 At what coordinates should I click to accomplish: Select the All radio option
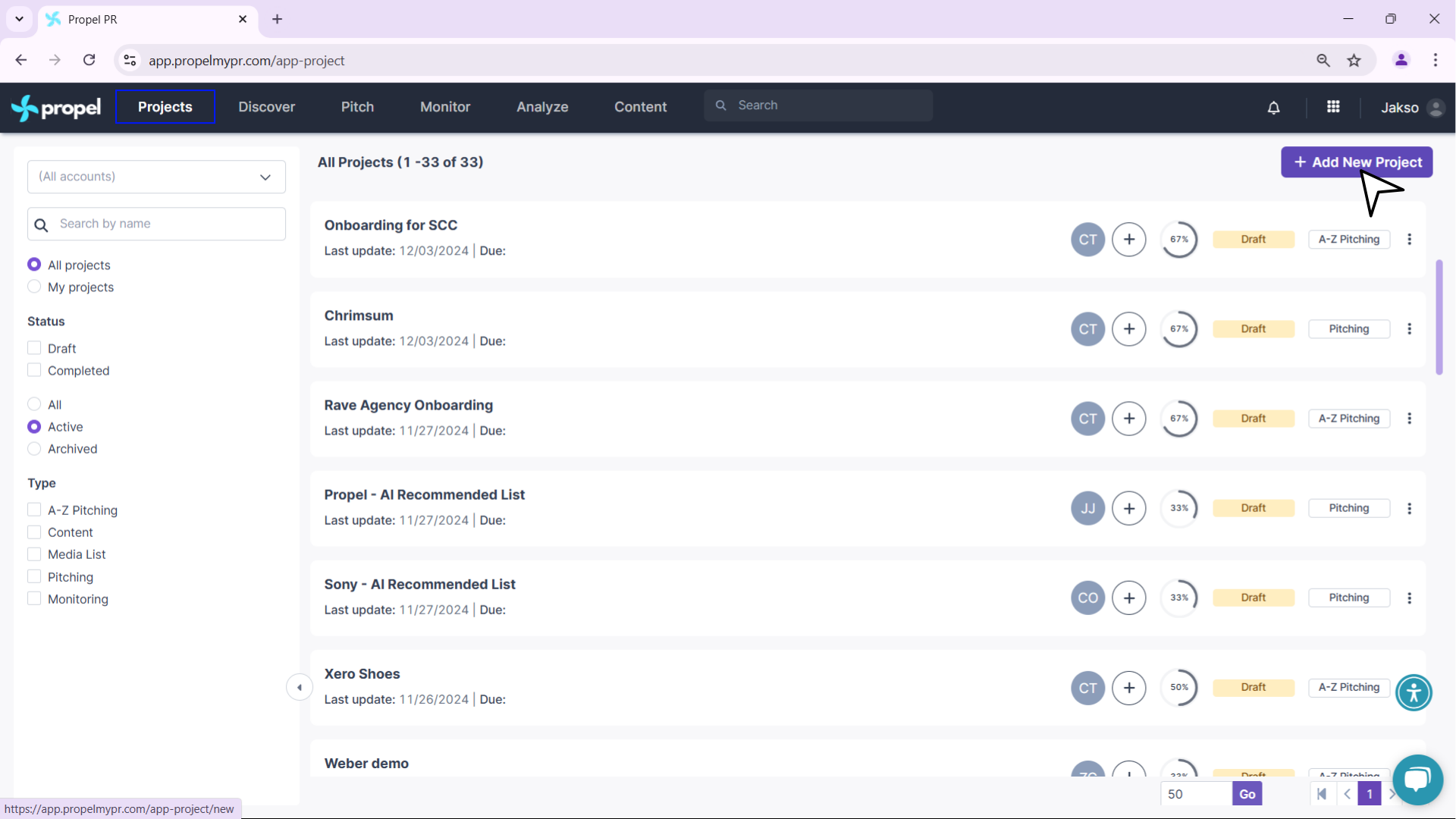click(34, 404)
